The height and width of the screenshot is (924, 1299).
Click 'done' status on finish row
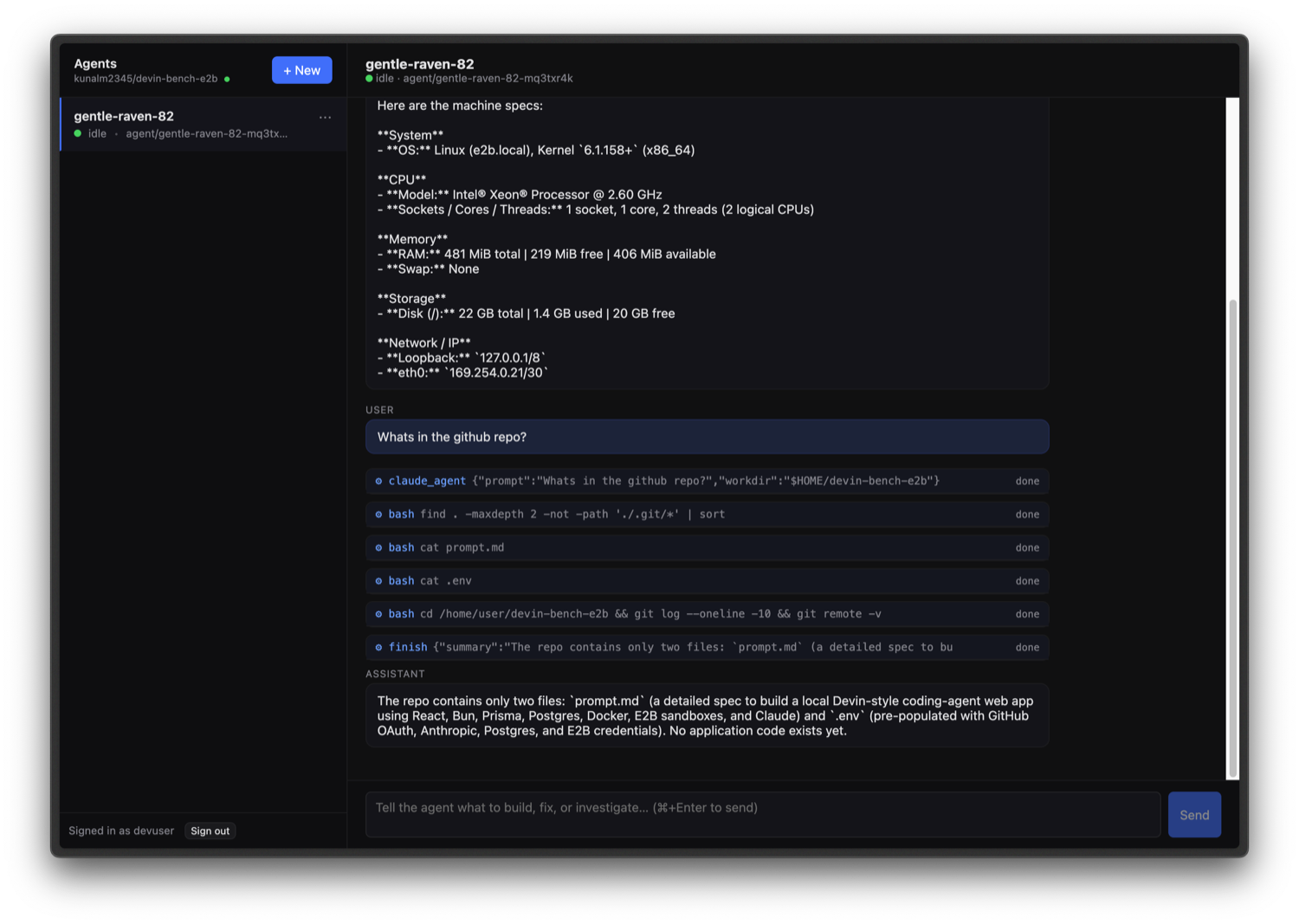(1027, 647)
